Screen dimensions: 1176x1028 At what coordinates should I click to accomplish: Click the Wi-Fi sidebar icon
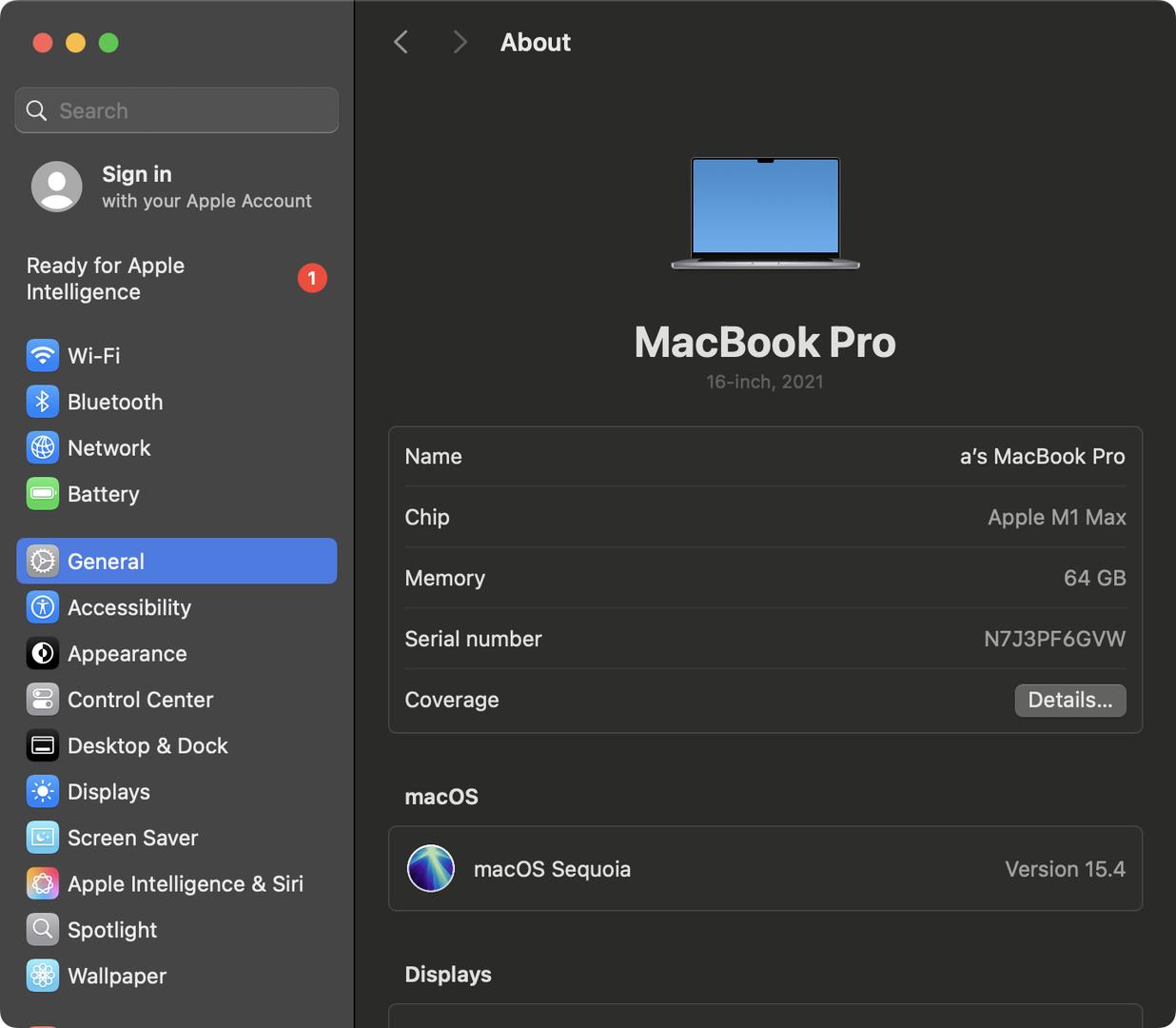coord(42,356)
